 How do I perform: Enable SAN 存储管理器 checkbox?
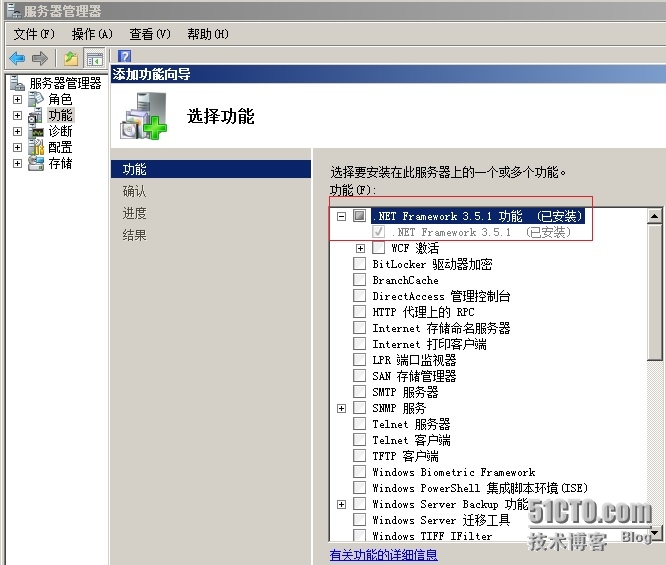tap(359, 376)
